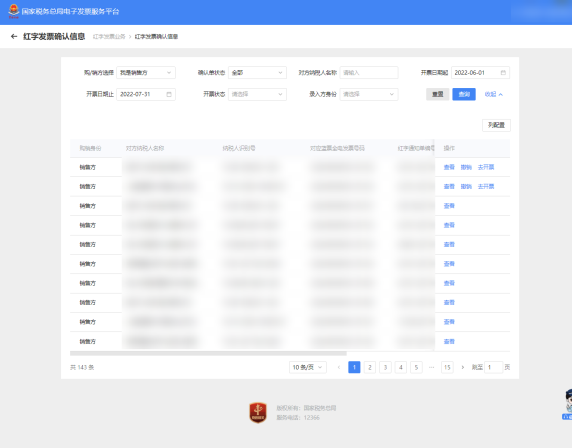This screenshot has width=572, height=448.
Task: Click the horizontal scrollbar below the table
Action: [208, 353]
